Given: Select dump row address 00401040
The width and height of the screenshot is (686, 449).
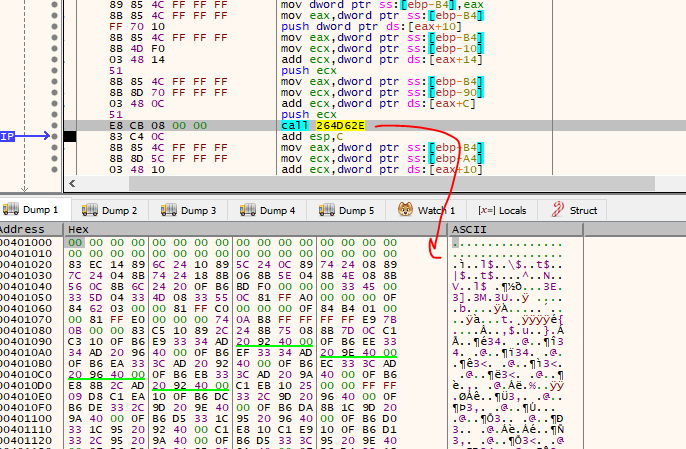Looking at the screenshot, I should [x=26, y=287].
